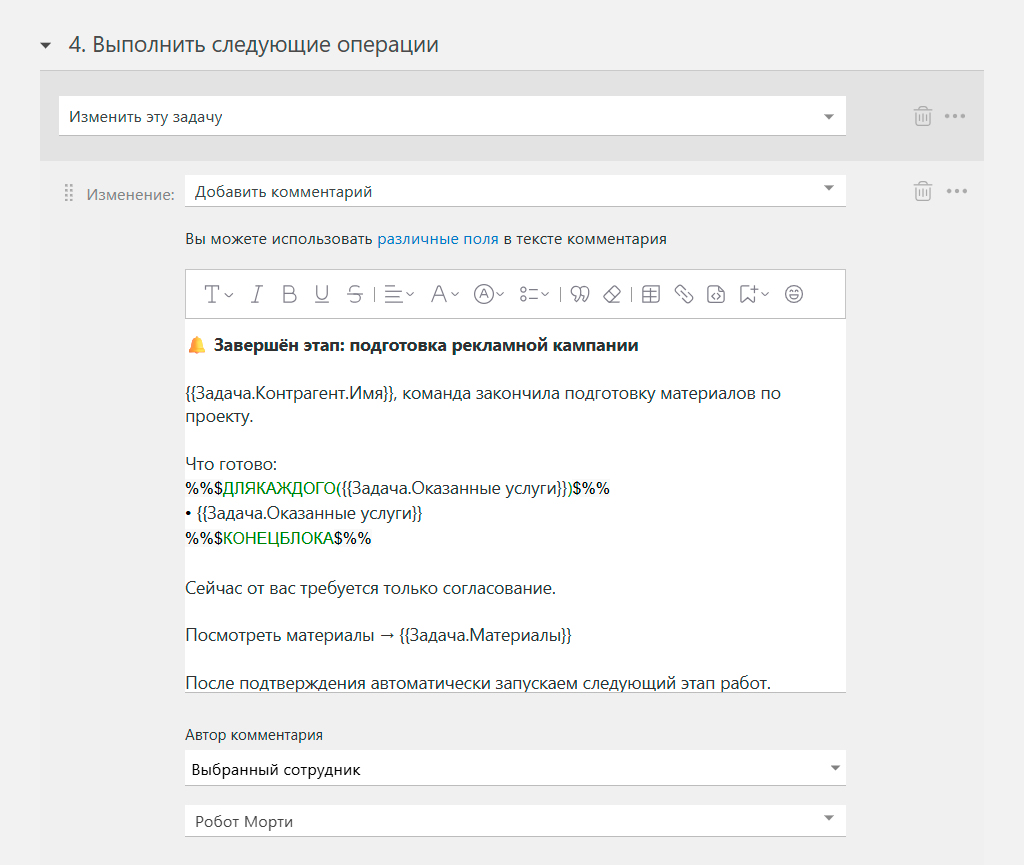
Task: Open the 'Изменить эту задачу' dropdown
Action: point(452,116)
